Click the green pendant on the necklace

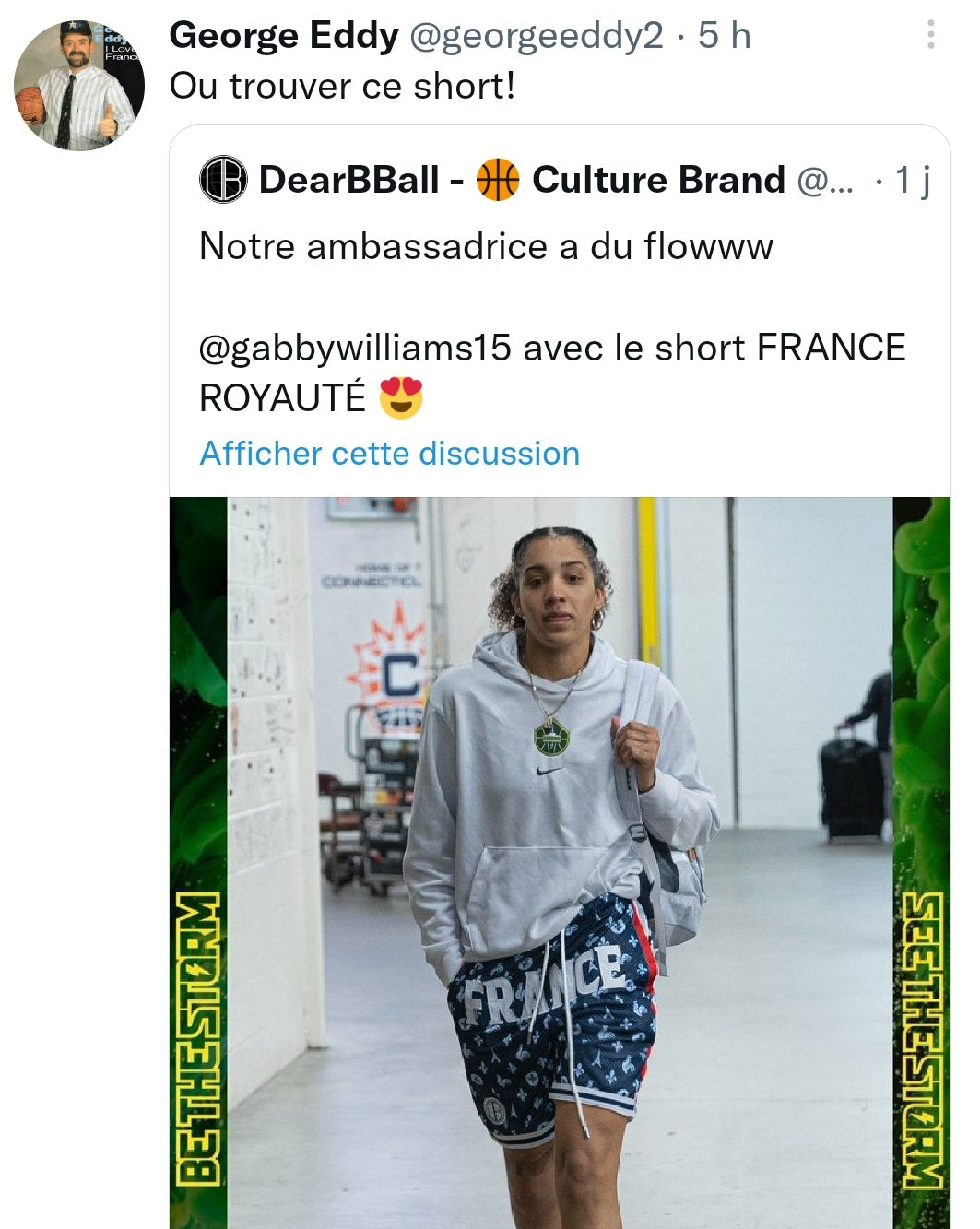551,738
